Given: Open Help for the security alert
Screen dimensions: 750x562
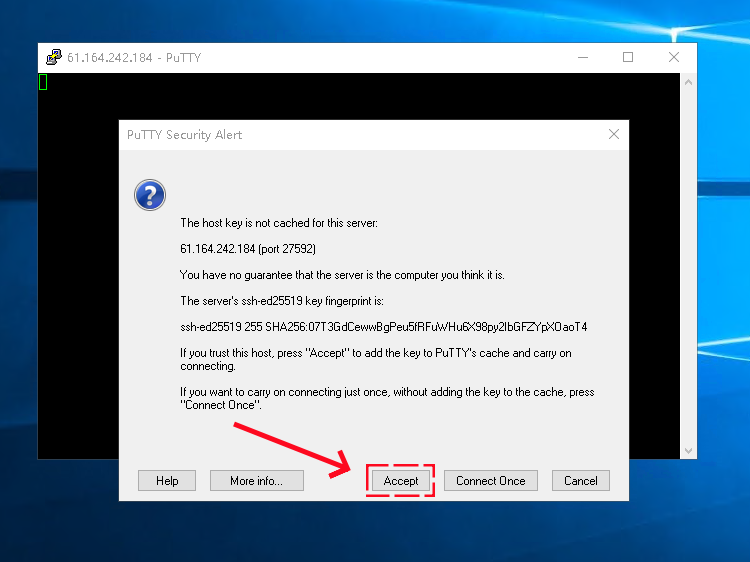Looking at the screenshot, I should click(167, 481).
